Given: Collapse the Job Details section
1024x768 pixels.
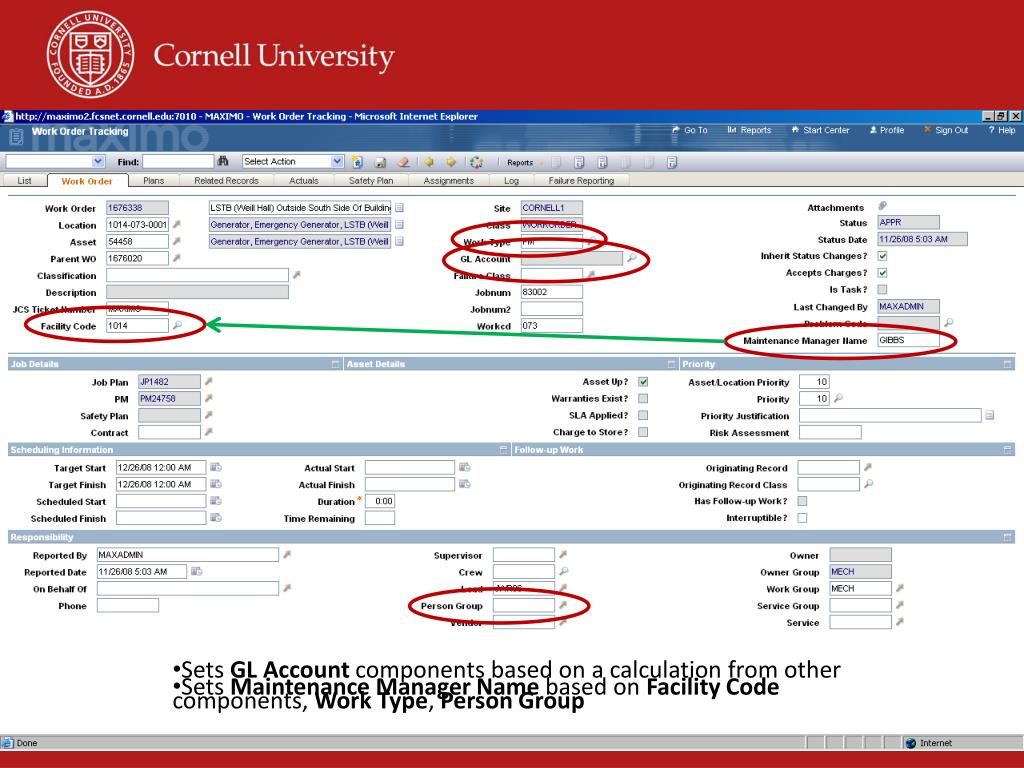Looking at the screenshot, I should pos(336,364).
